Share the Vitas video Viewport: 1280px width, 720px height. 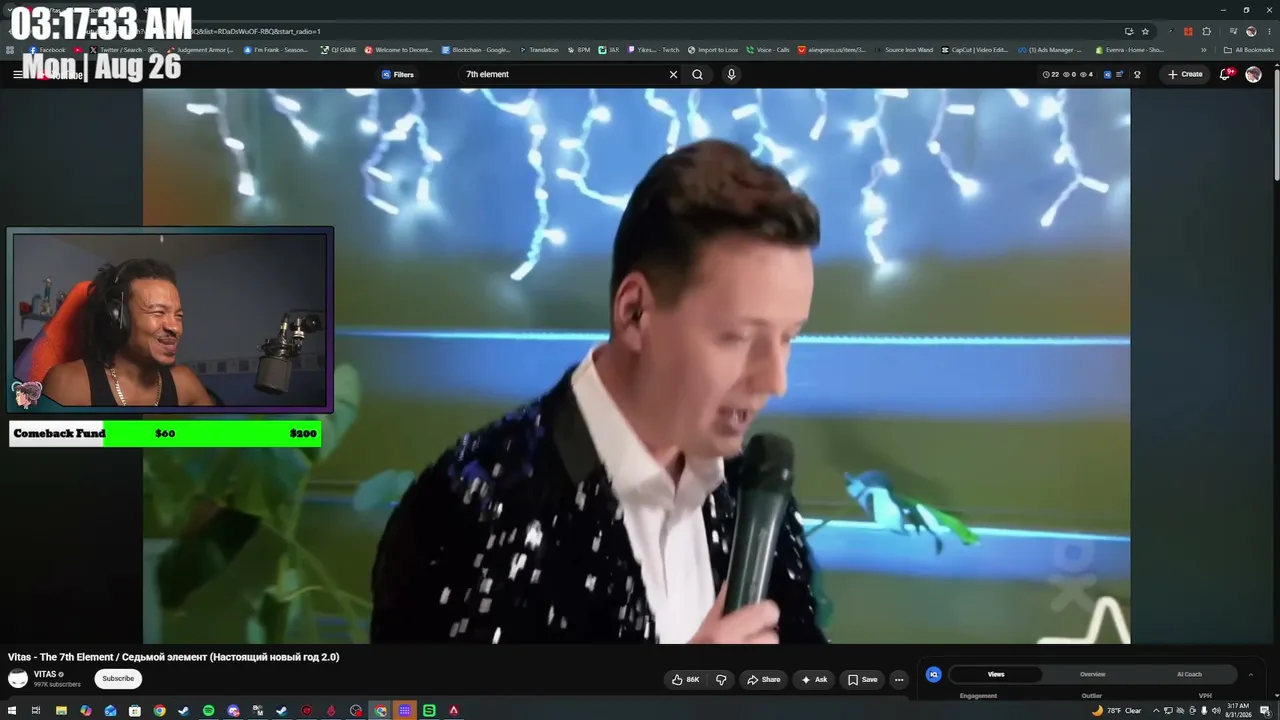point(764,680)
